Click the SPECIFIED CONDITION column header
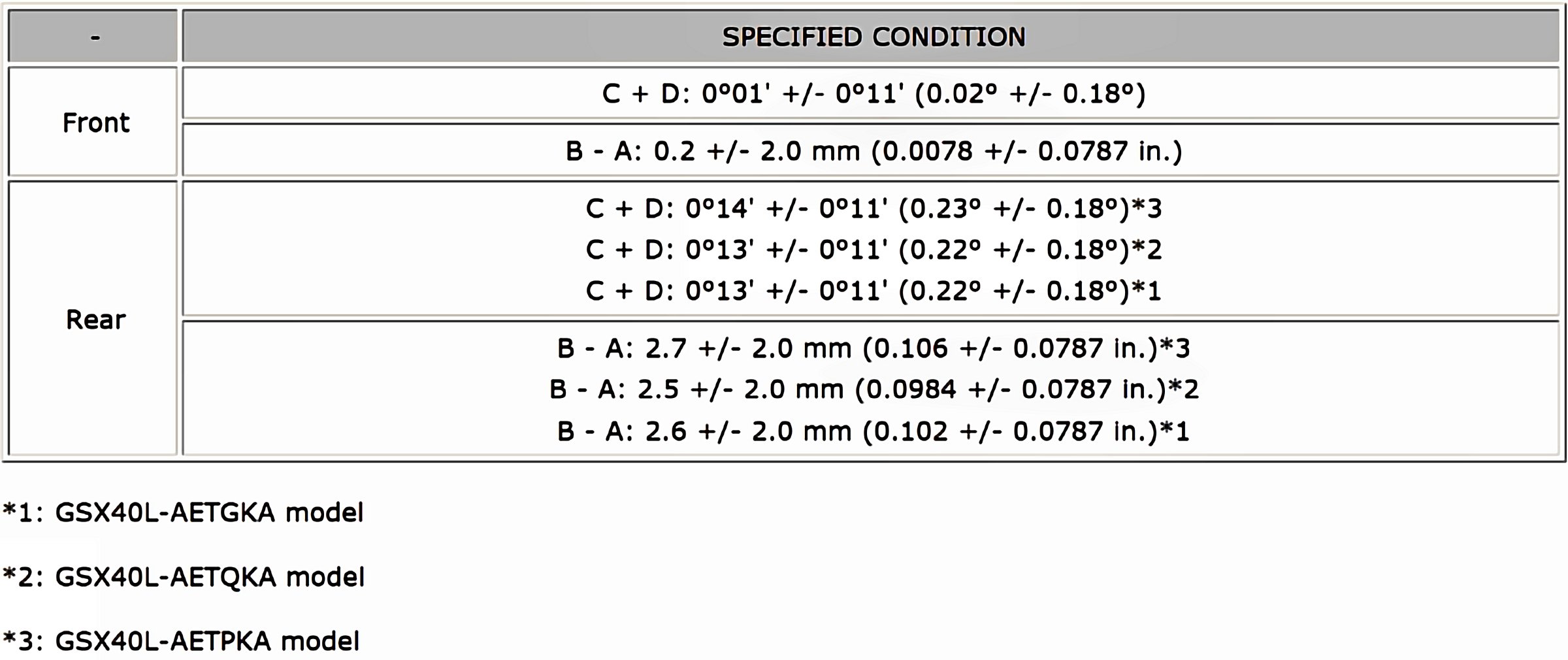This screenshot has width=1568, height=660. [x=873, y=37]
